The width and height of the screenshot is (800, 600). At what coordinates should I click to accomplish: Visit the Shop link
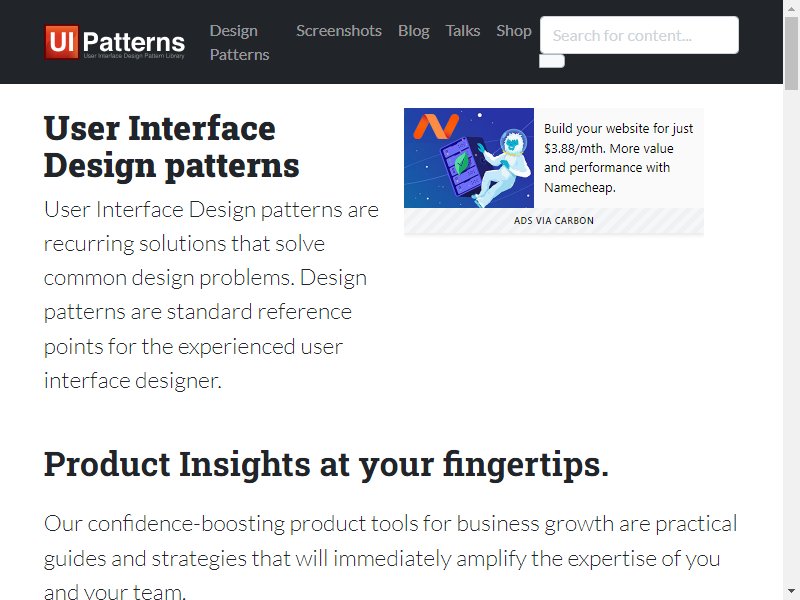coord(514,31)
